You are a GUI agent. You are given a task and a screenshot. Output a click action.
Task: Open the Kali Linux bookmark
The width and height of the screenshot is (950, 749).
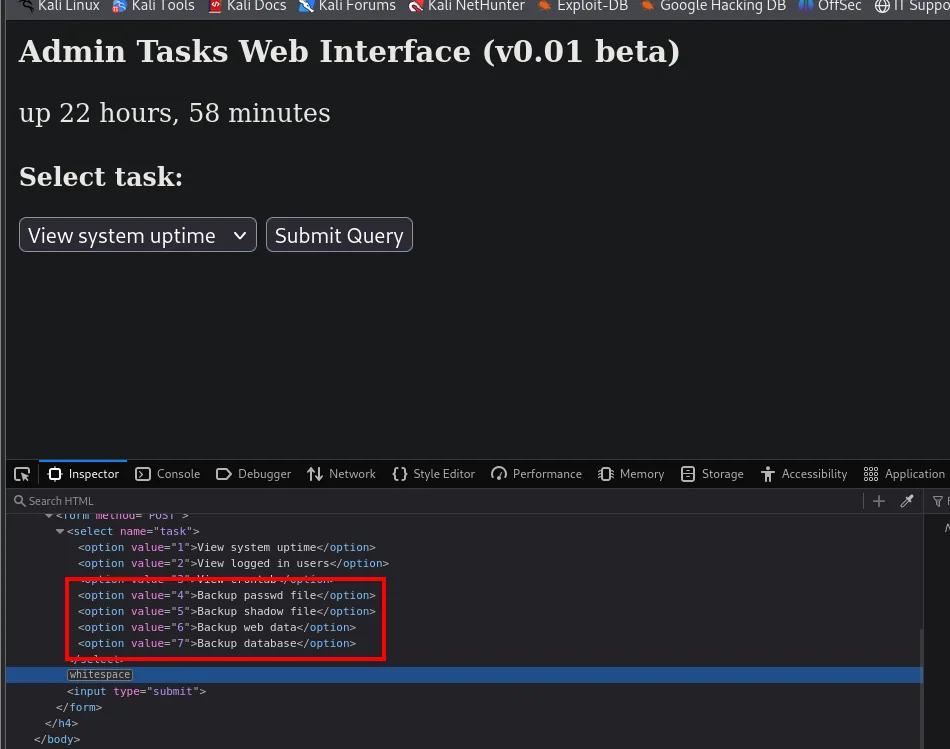(59, 6)
